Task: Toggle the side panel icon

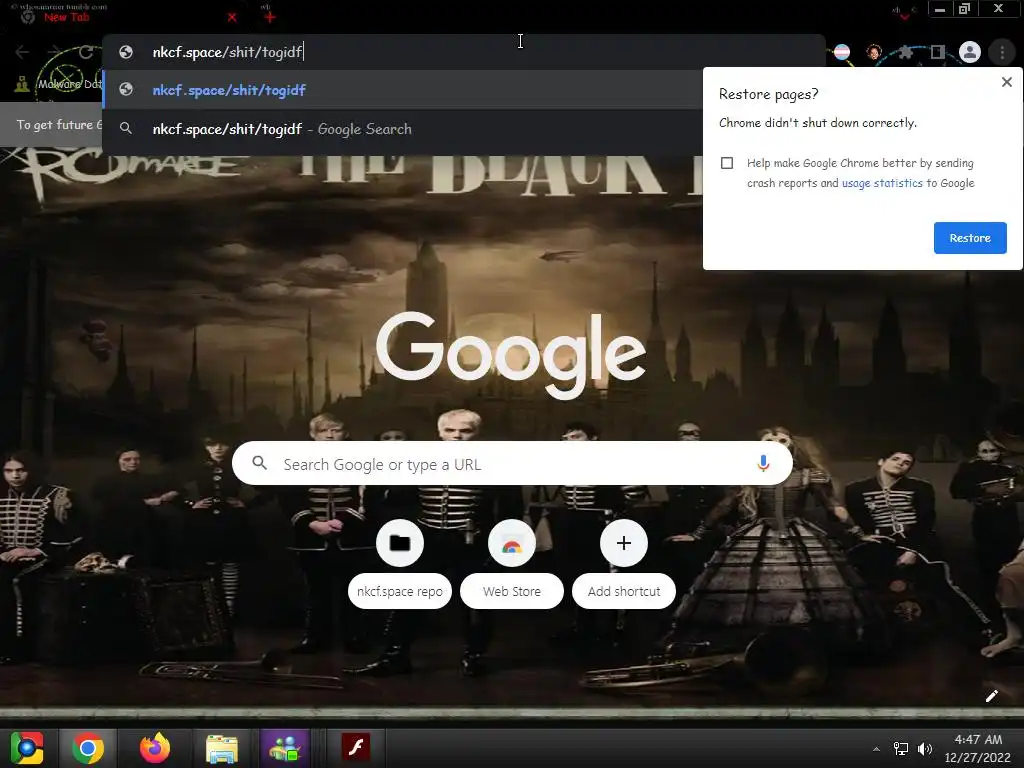Action: (938, 52)
